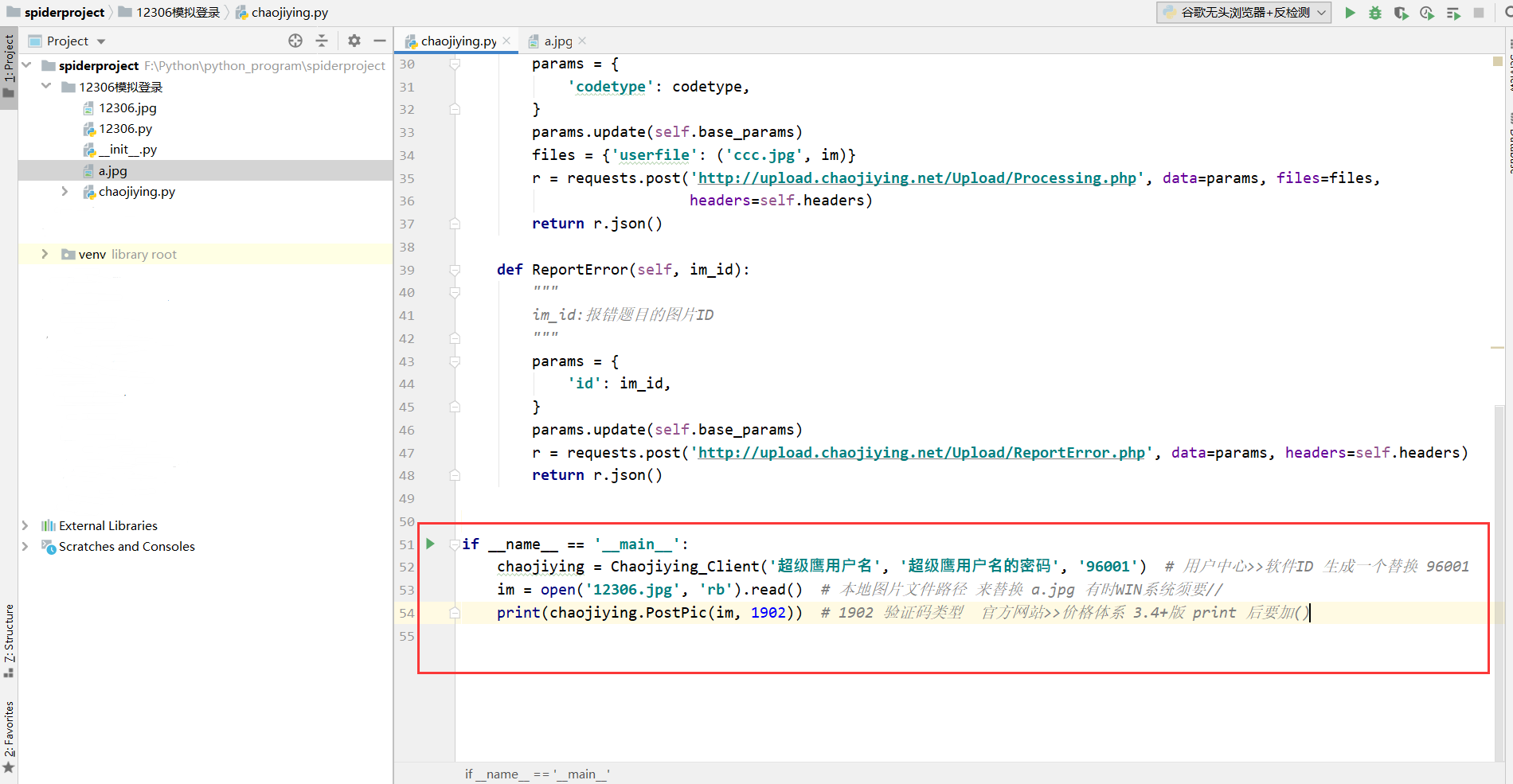Run the current configuration with the green play button

(1350, 13)
